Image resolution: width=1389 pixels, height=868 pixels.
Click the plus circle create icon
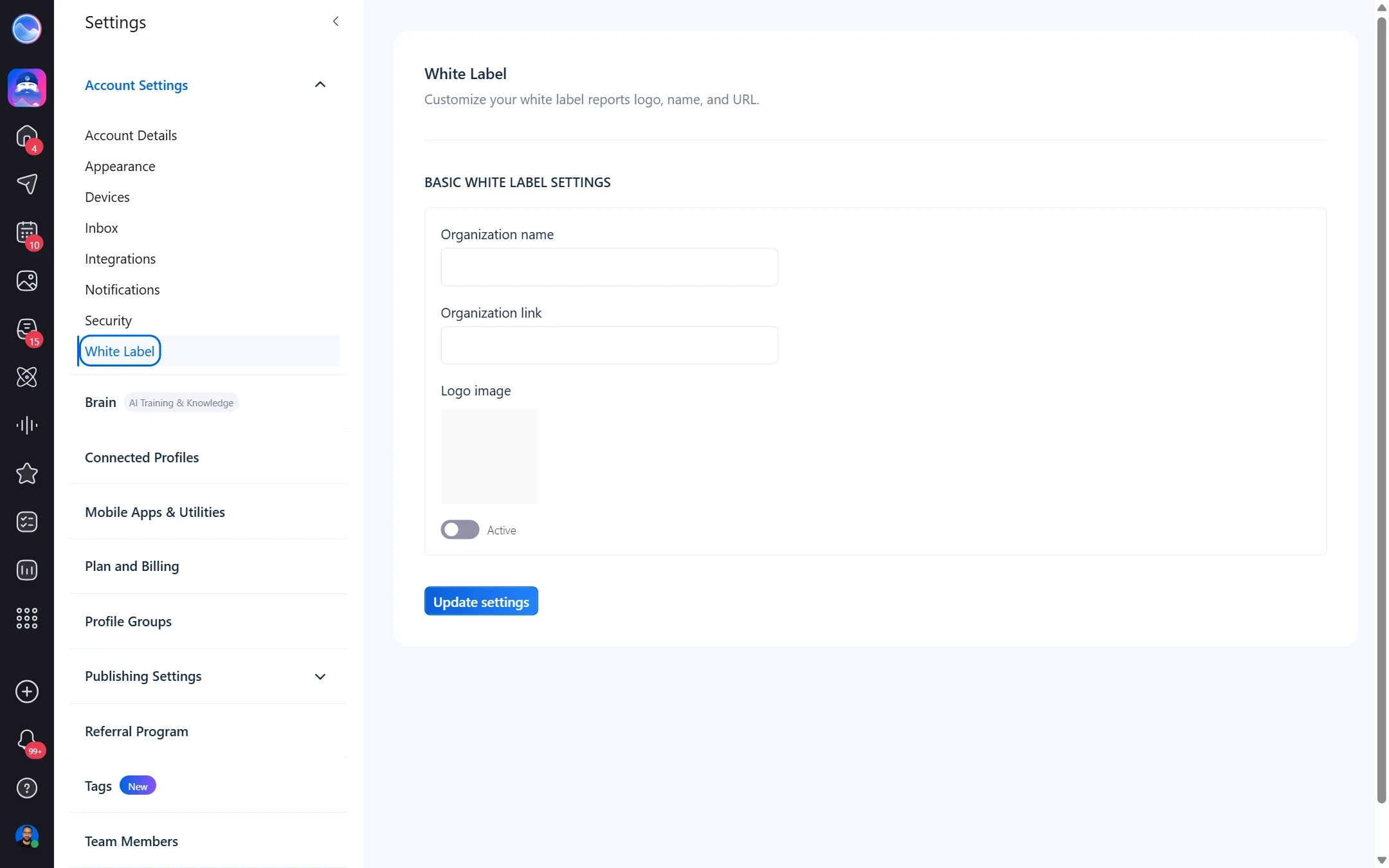point(27,692)
